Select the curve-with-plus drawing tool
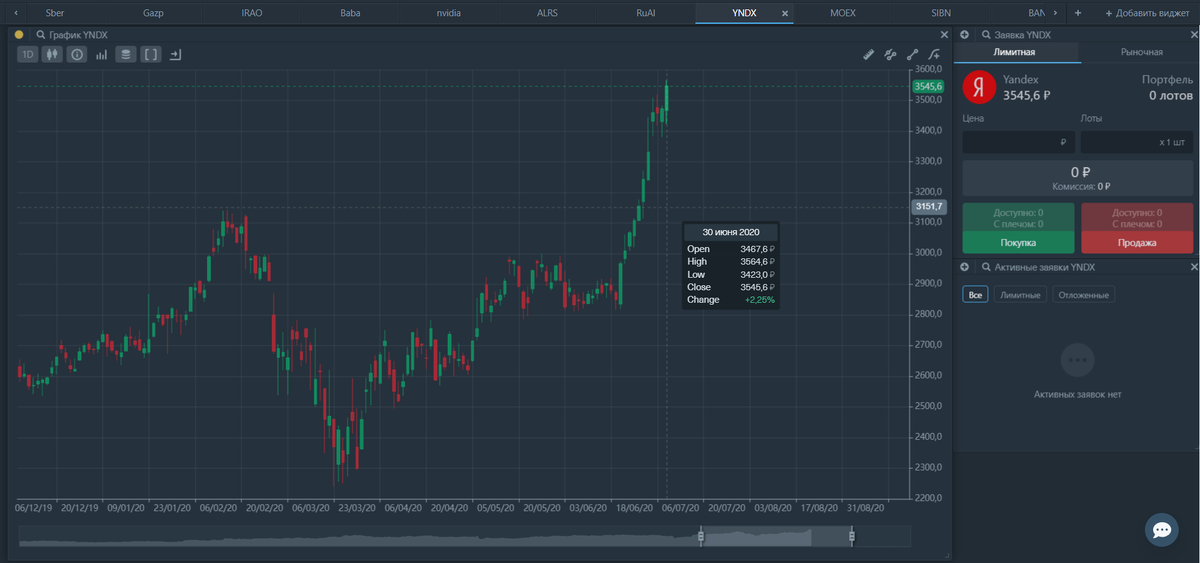1200x563 pixels. click(934, 54)
